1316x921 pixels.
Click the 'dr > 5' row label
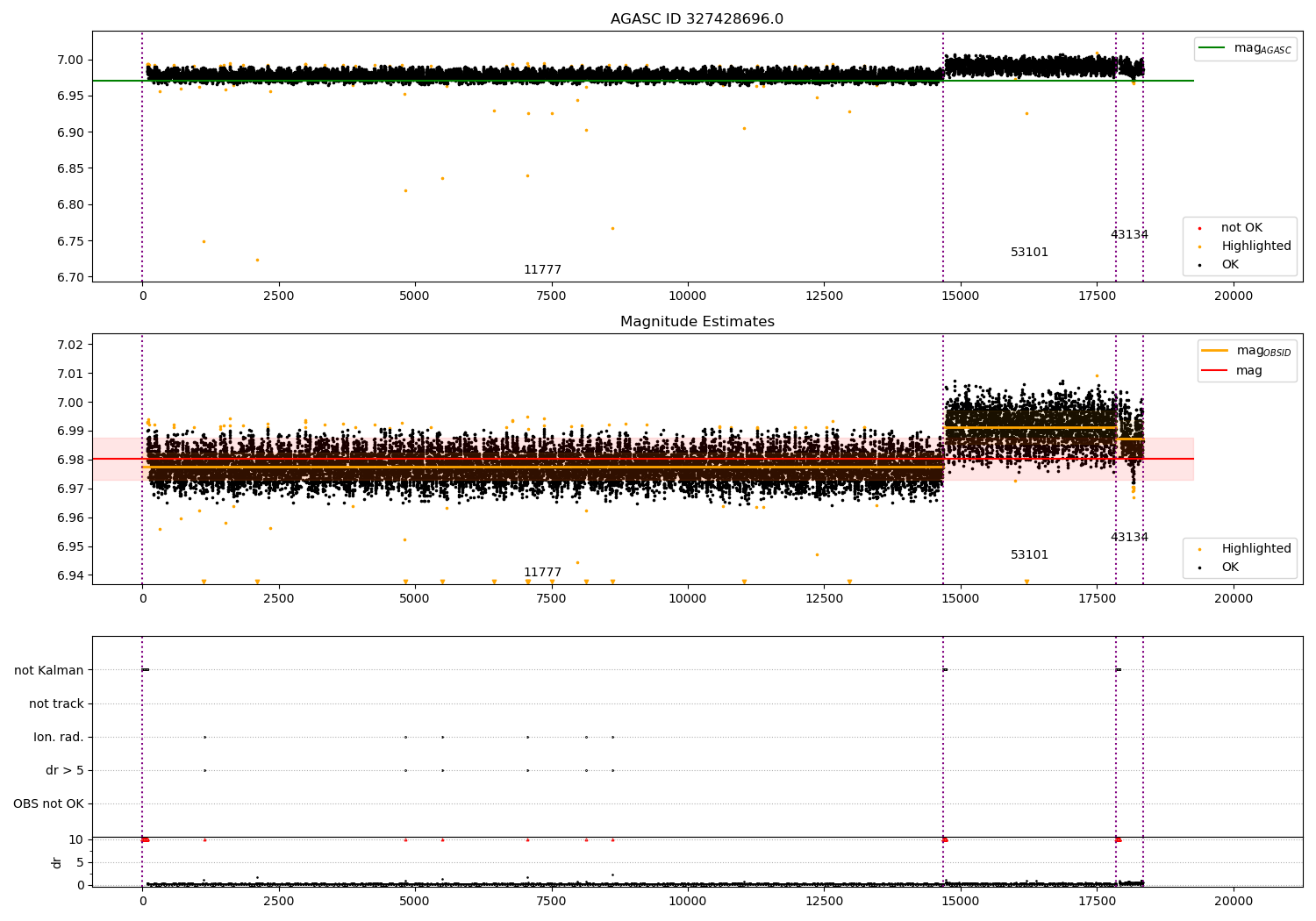coord(65,770)
